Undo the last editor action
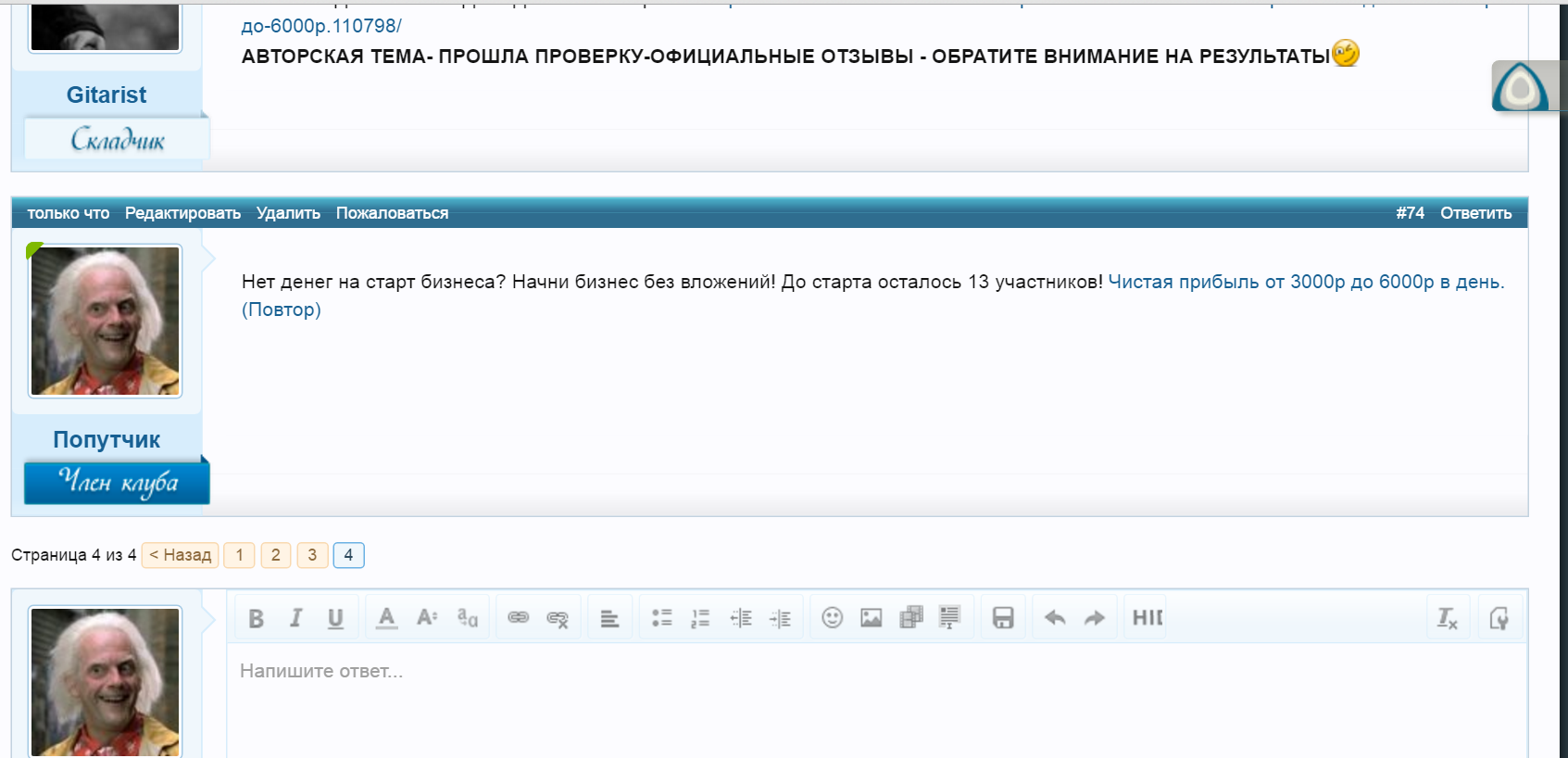The width and height of the screenshot is (1568, 758). (1055, 618)
